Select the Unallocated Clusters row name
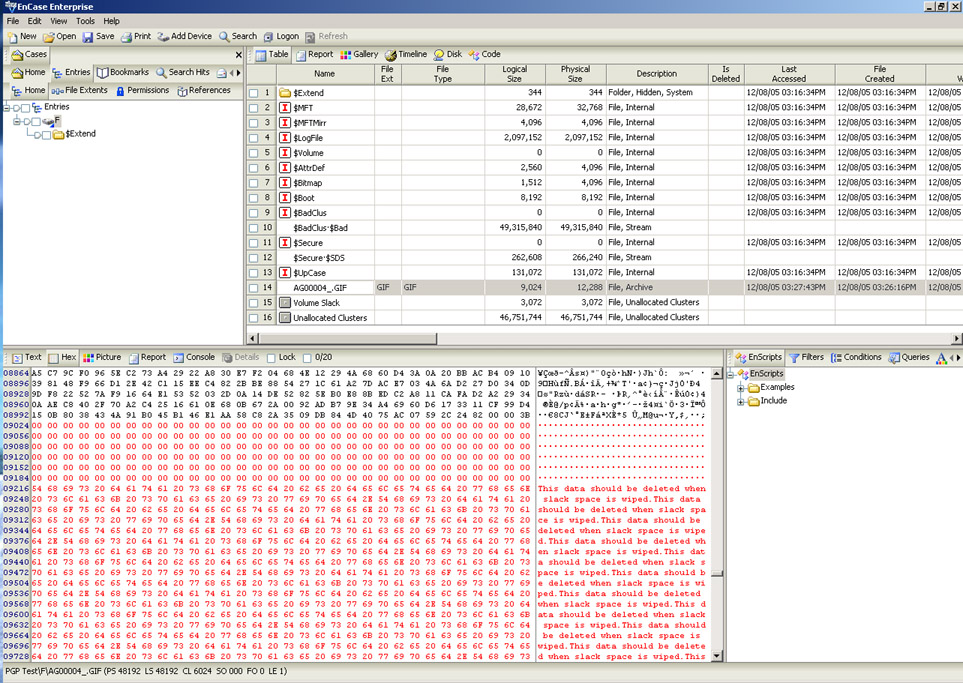This screenshot has width=963, height=683. (330, 318)
